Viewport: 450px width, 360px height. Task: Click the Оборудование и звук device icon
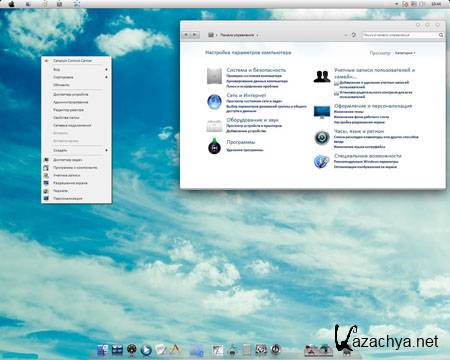(x=214, y=126)
